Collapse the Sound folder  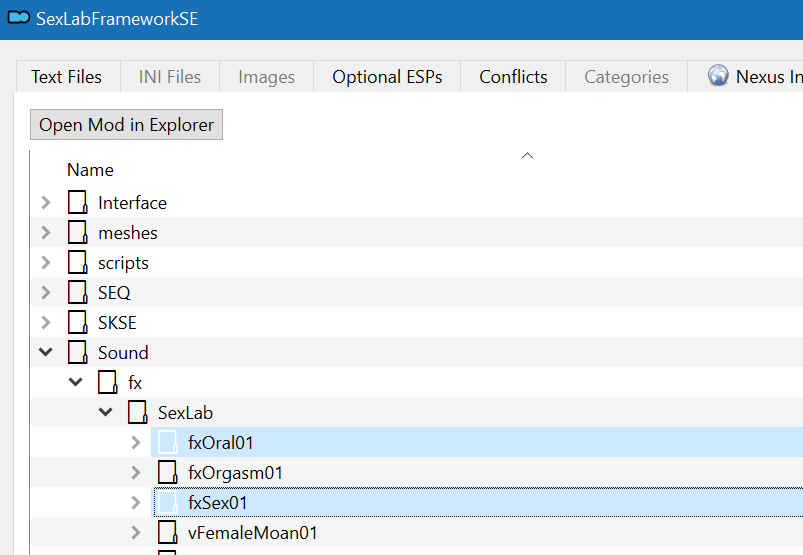tap(46, 352)
